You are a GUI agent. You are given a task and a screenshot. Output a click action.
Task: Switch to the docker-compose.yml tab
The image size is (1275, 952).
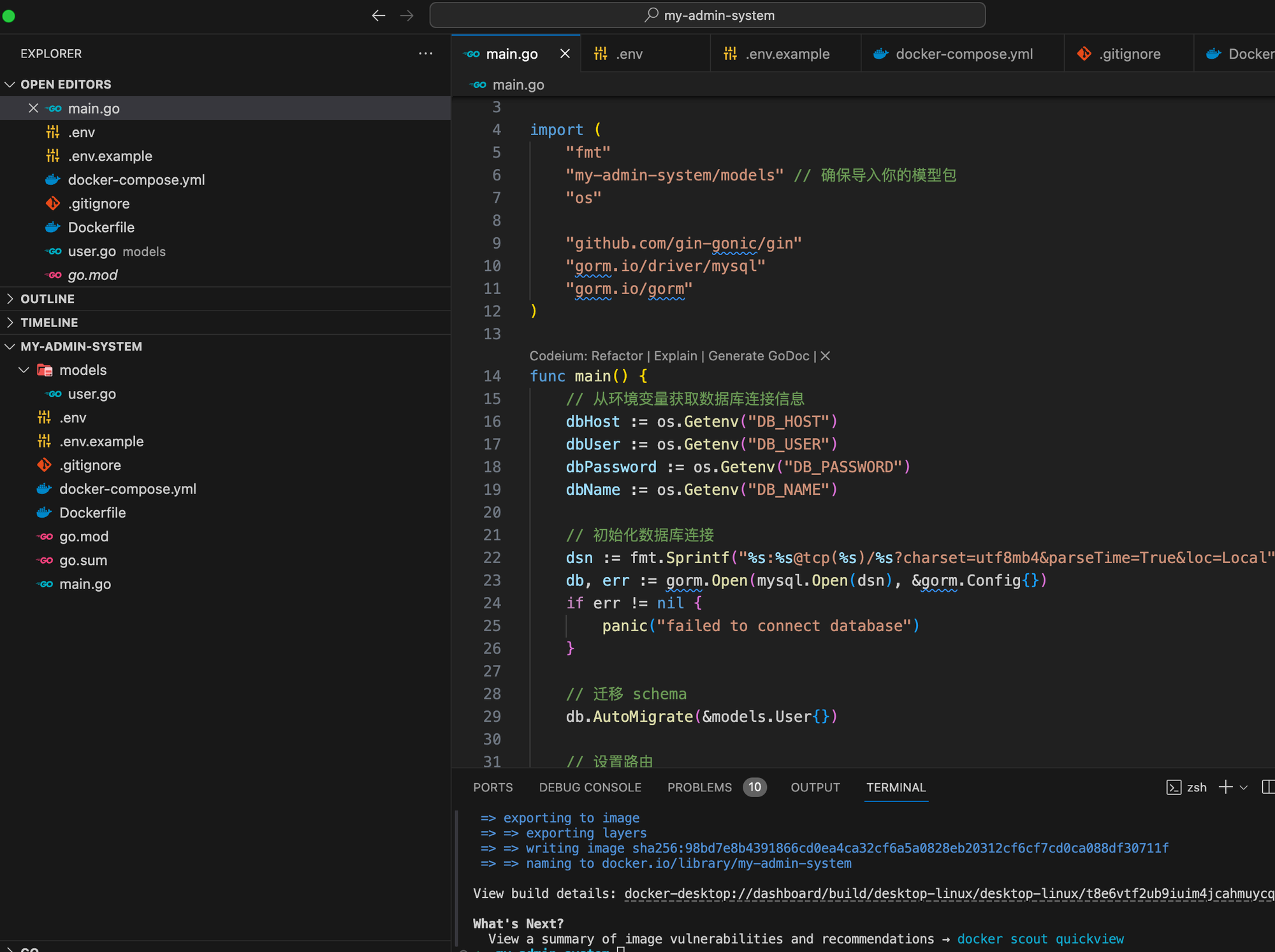pos(963,54)
